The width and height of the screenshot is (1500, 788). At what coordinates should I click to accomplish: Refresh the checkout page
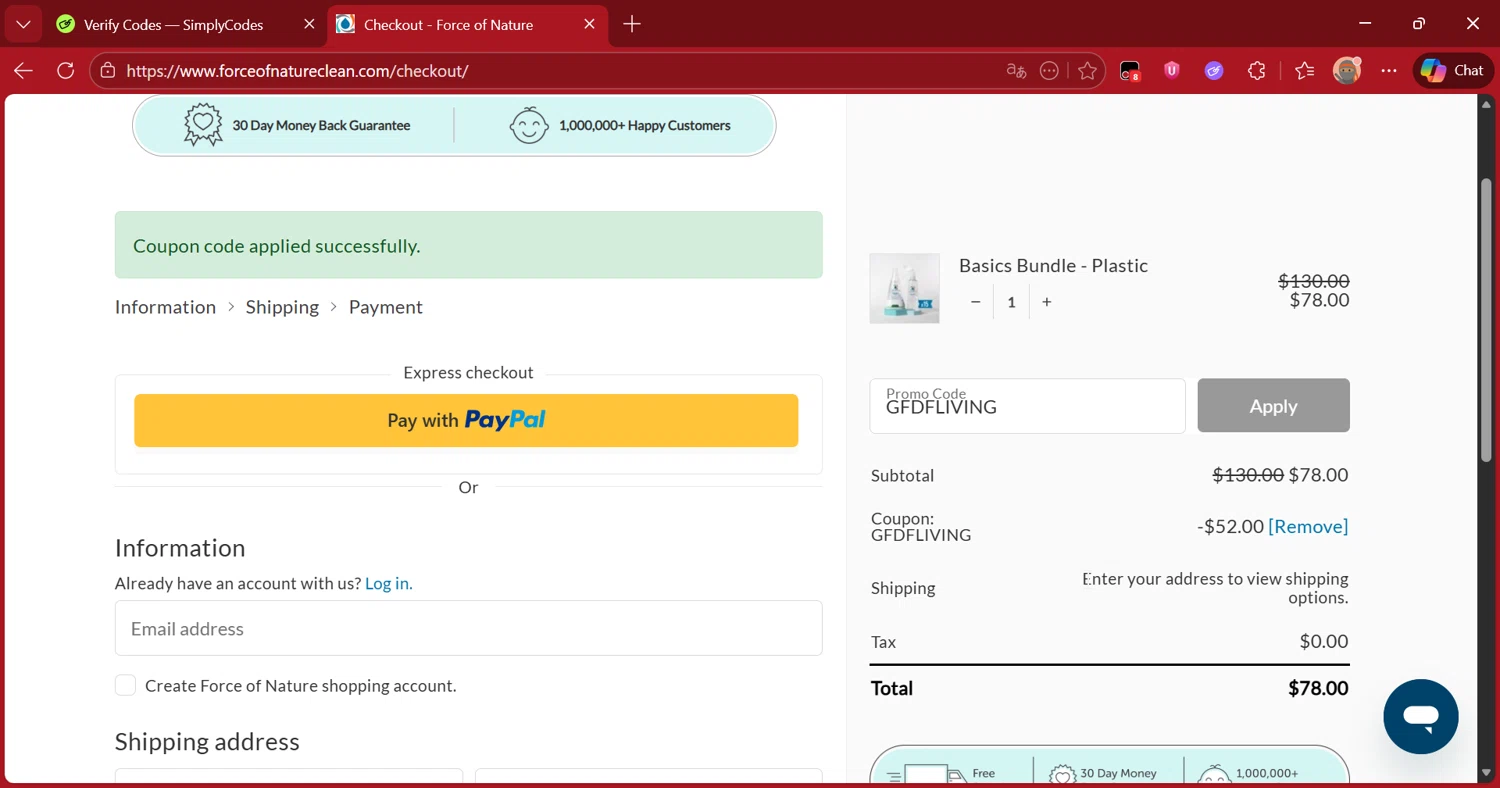click(66, 71)
